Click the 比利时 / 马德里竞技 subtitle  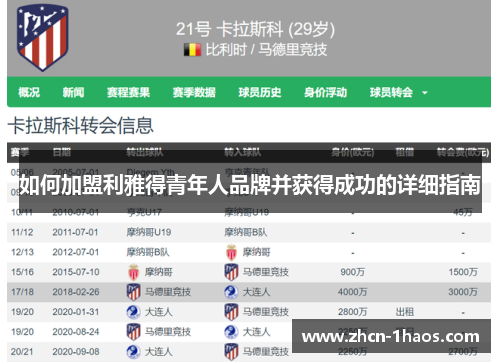(266, 50)
